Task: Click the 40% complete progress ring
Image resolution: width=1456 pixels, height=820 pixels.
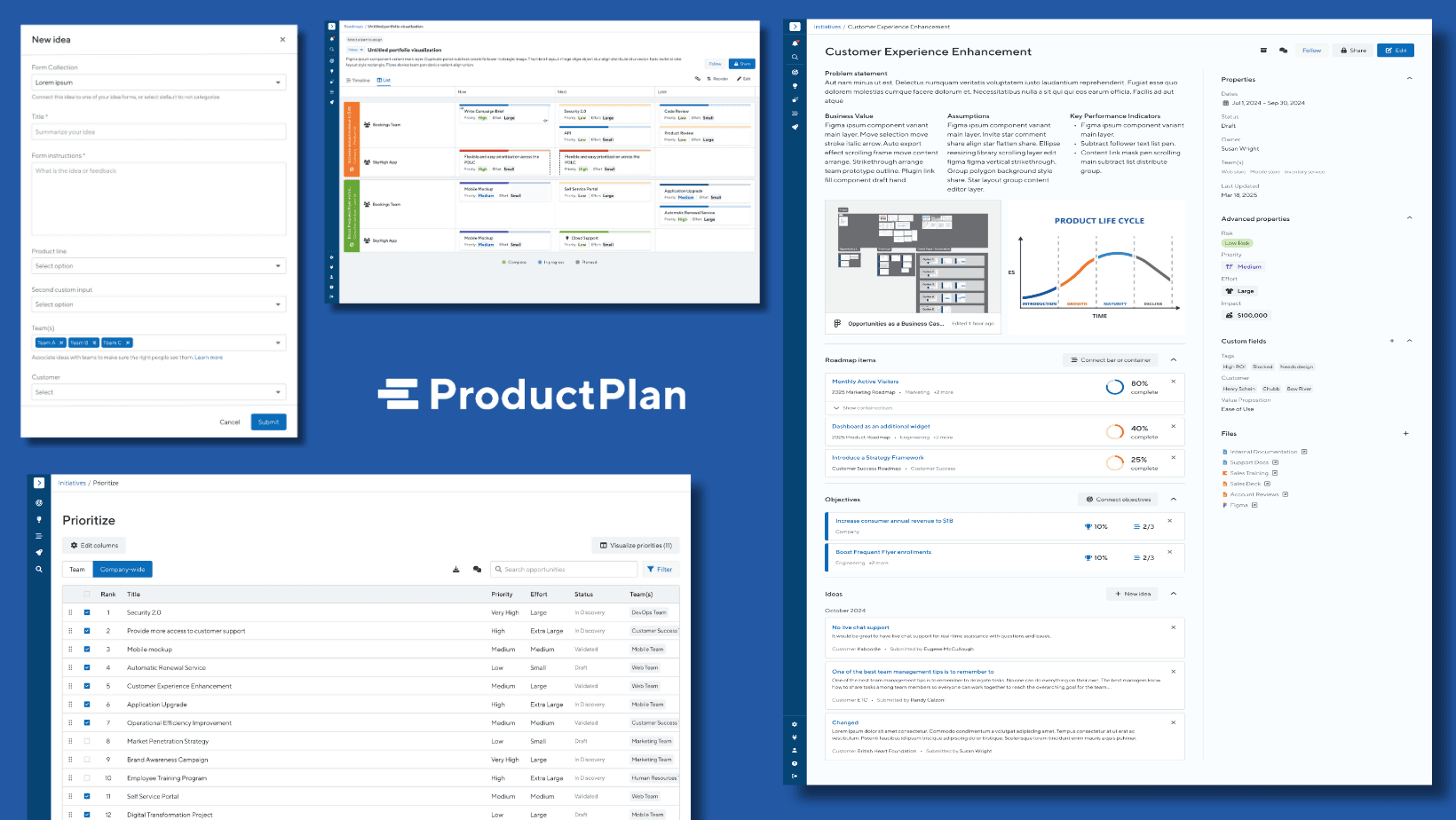Action: (x=1114, y=431)
